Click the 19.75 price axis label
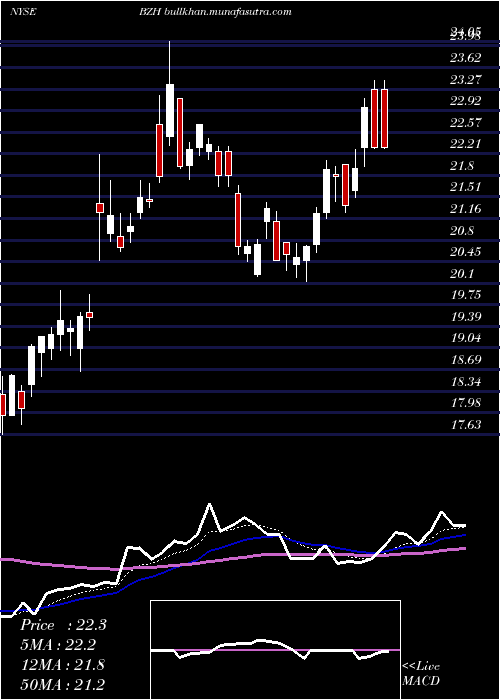The height and width of the screenshot is (700, 500). coord(466,295)
